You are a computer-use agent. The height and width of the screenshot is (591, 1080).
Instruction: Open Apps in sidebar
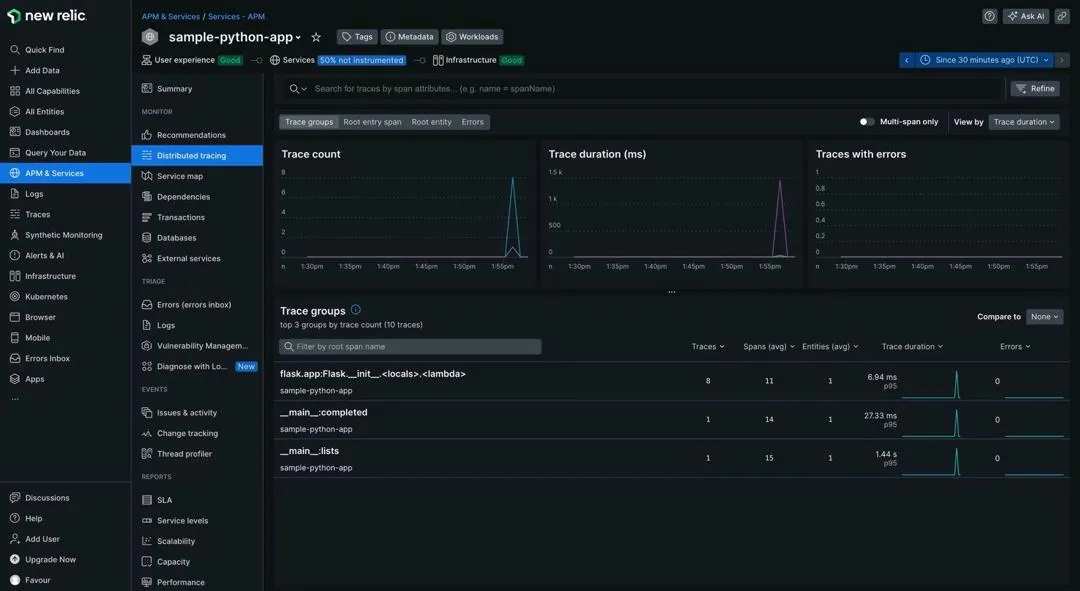28,379
